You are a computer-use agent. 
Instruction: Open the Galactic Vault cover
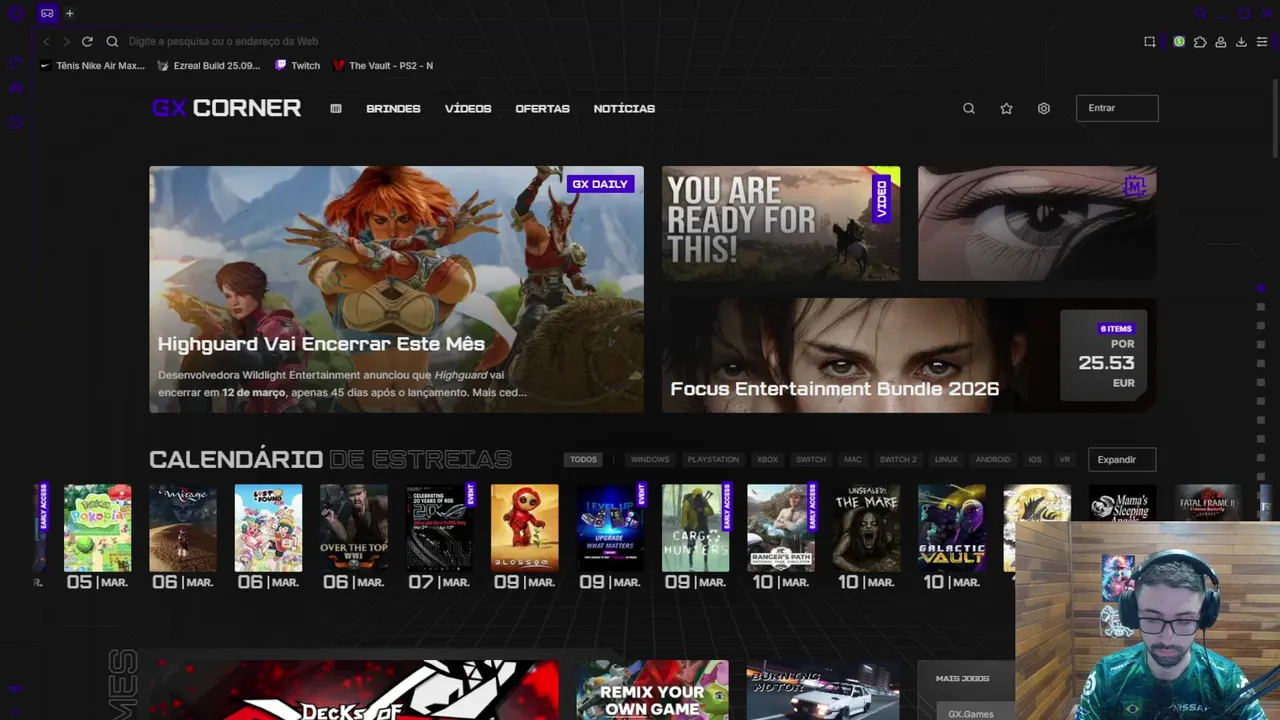click(952, 528)
